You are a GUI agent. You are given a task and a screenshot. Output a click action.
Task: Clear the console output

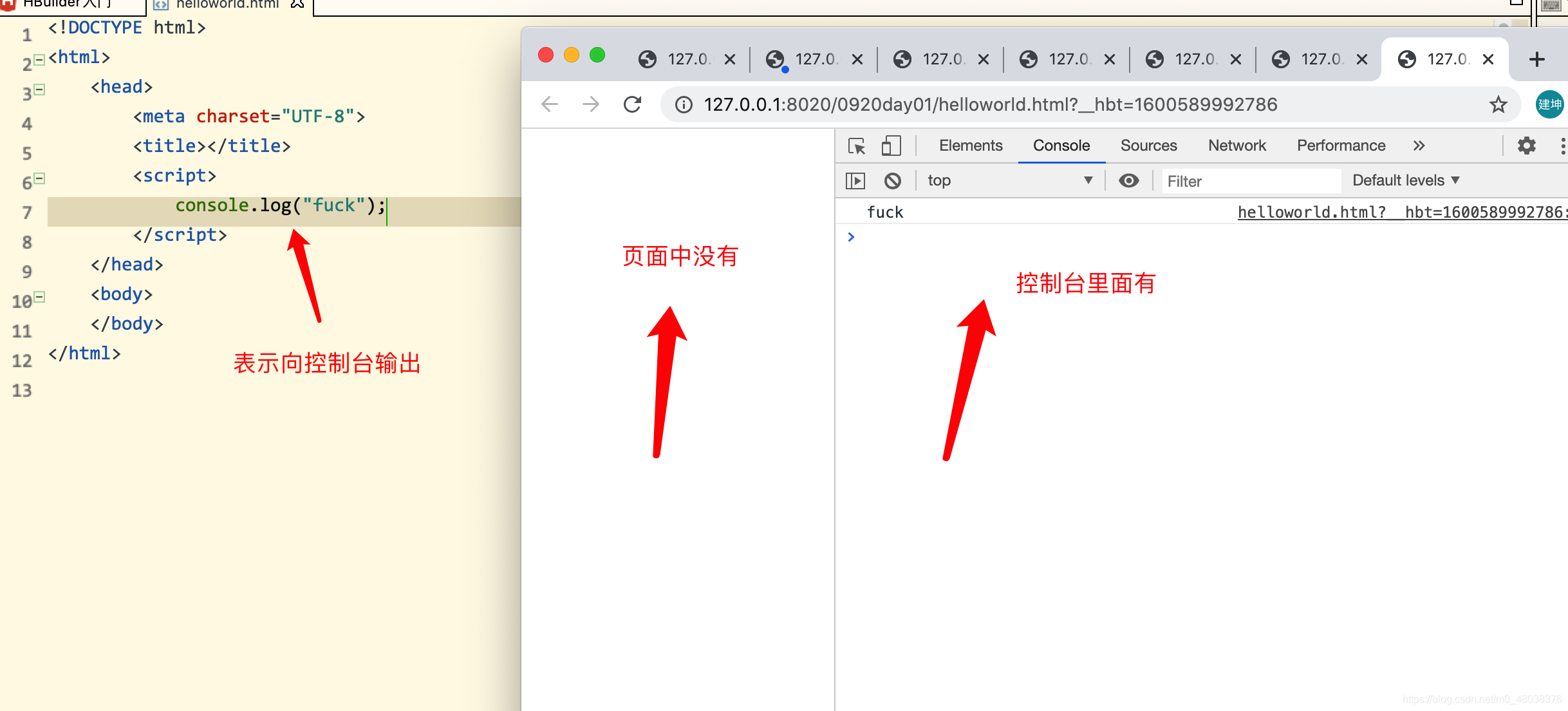pyautogui.click(x=893, y=181)
